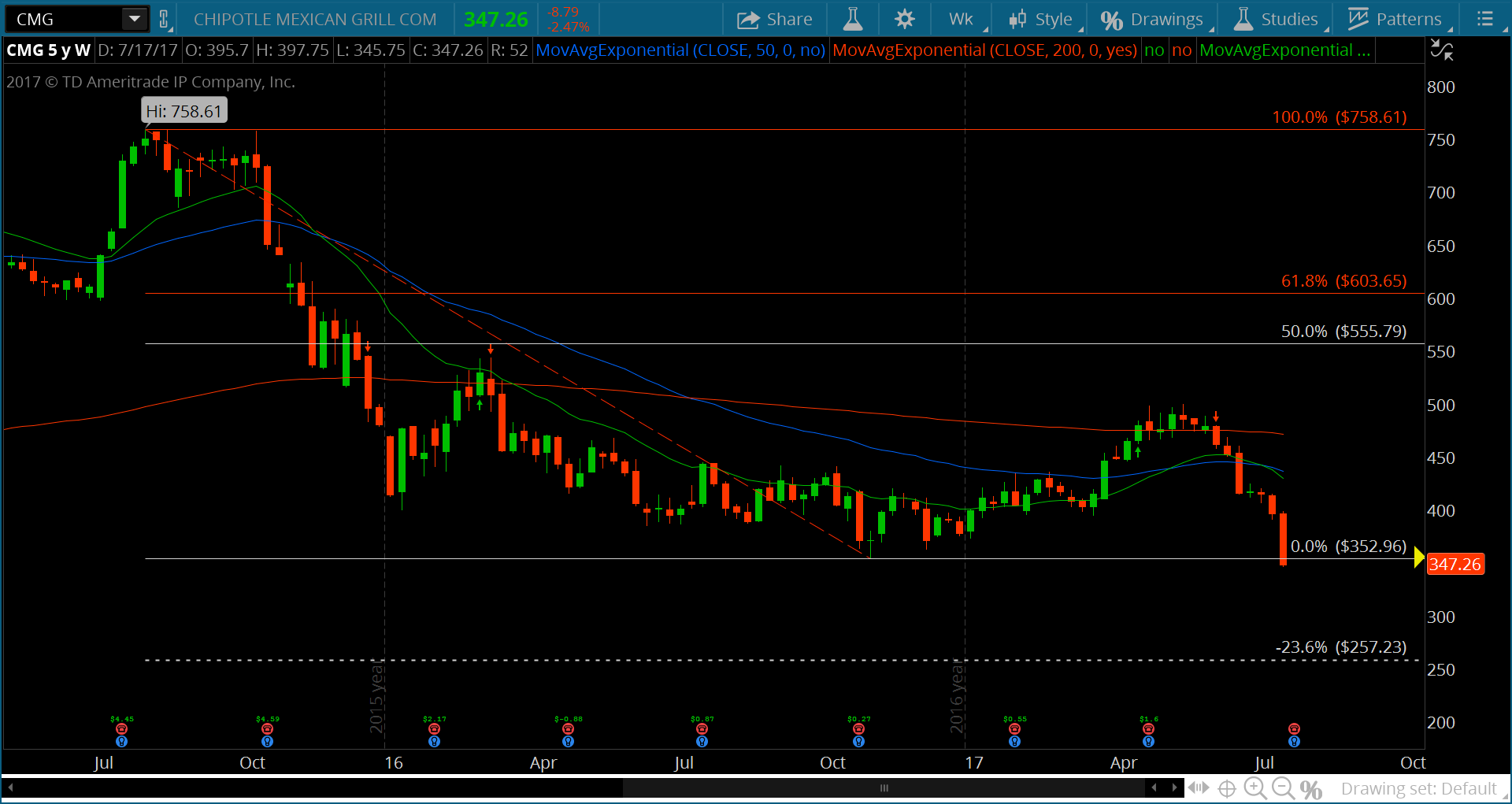Click the scrollbar left step arrow
Screen dimensions: 1512x804
pyautogui.click(x=1154, y=787)
